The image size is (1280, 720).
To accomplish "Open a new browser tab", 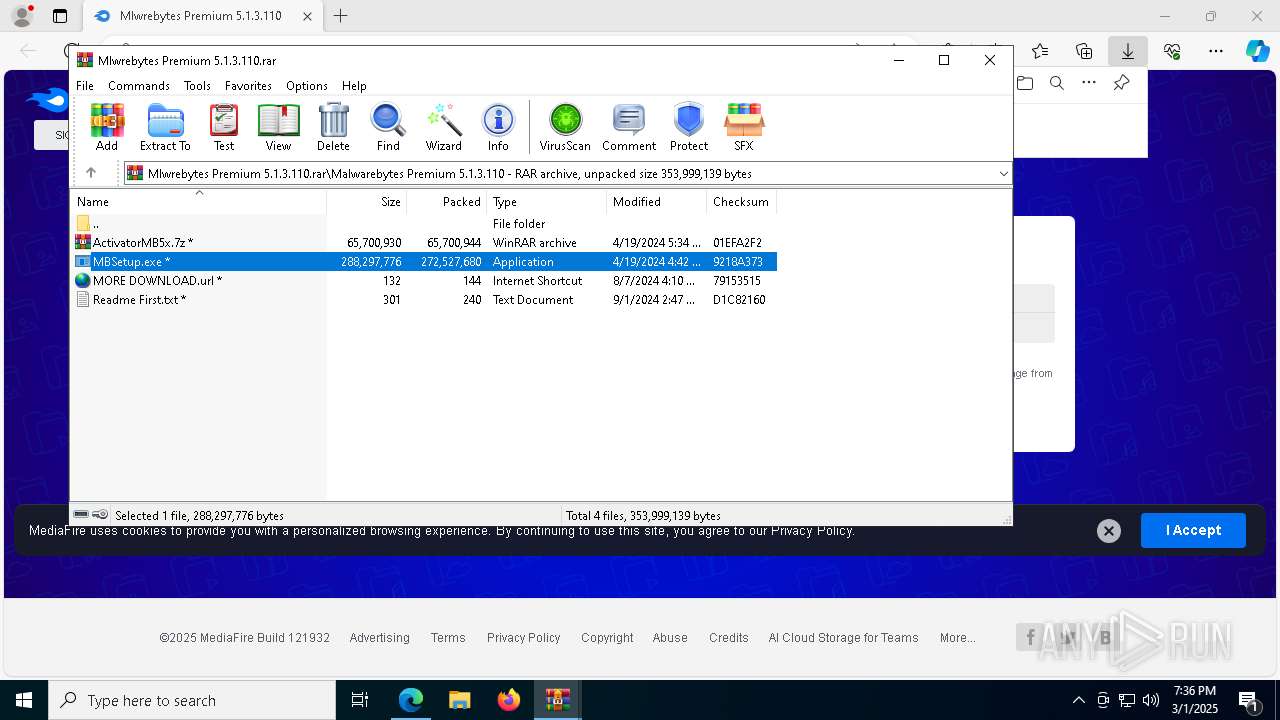I will pyautogui.click(x=341, y=16).
